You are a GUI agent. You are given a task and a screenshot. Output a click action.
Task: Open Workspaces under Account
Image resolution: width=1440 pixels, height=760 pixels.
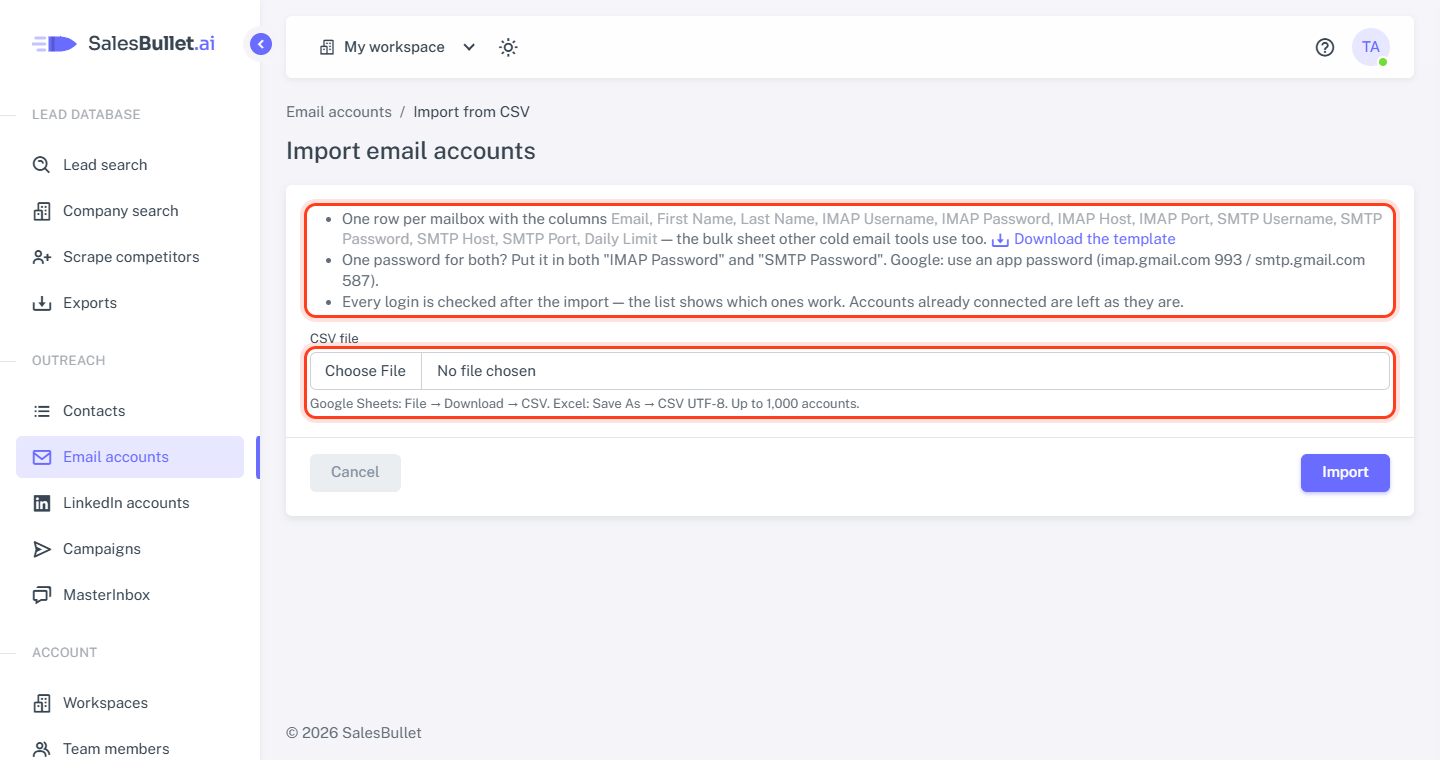pyautogui.click(x=130, y=703)
